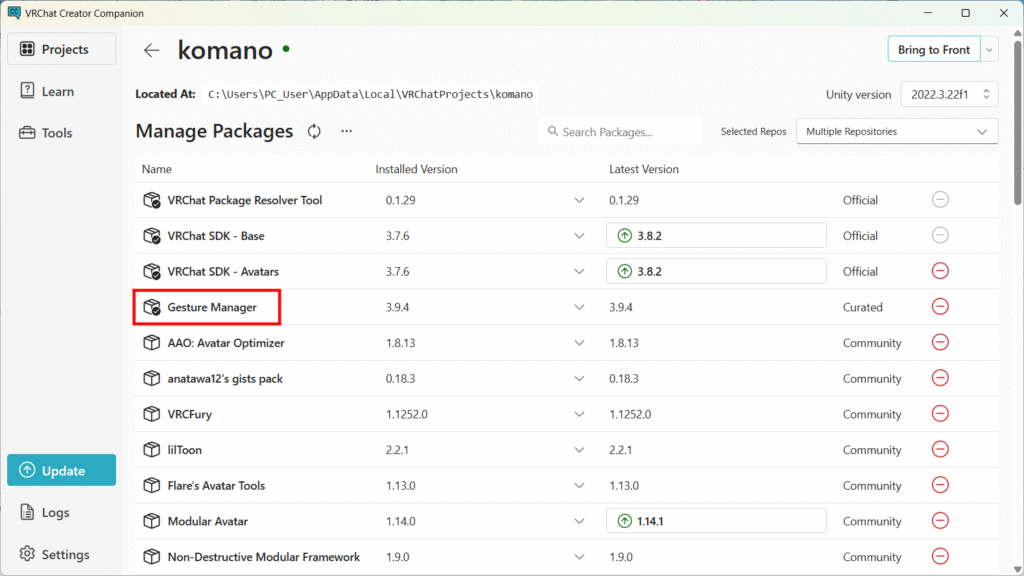
Task: Expand Bring to Front dropdown arrow
Action: (x=989, y=50)
